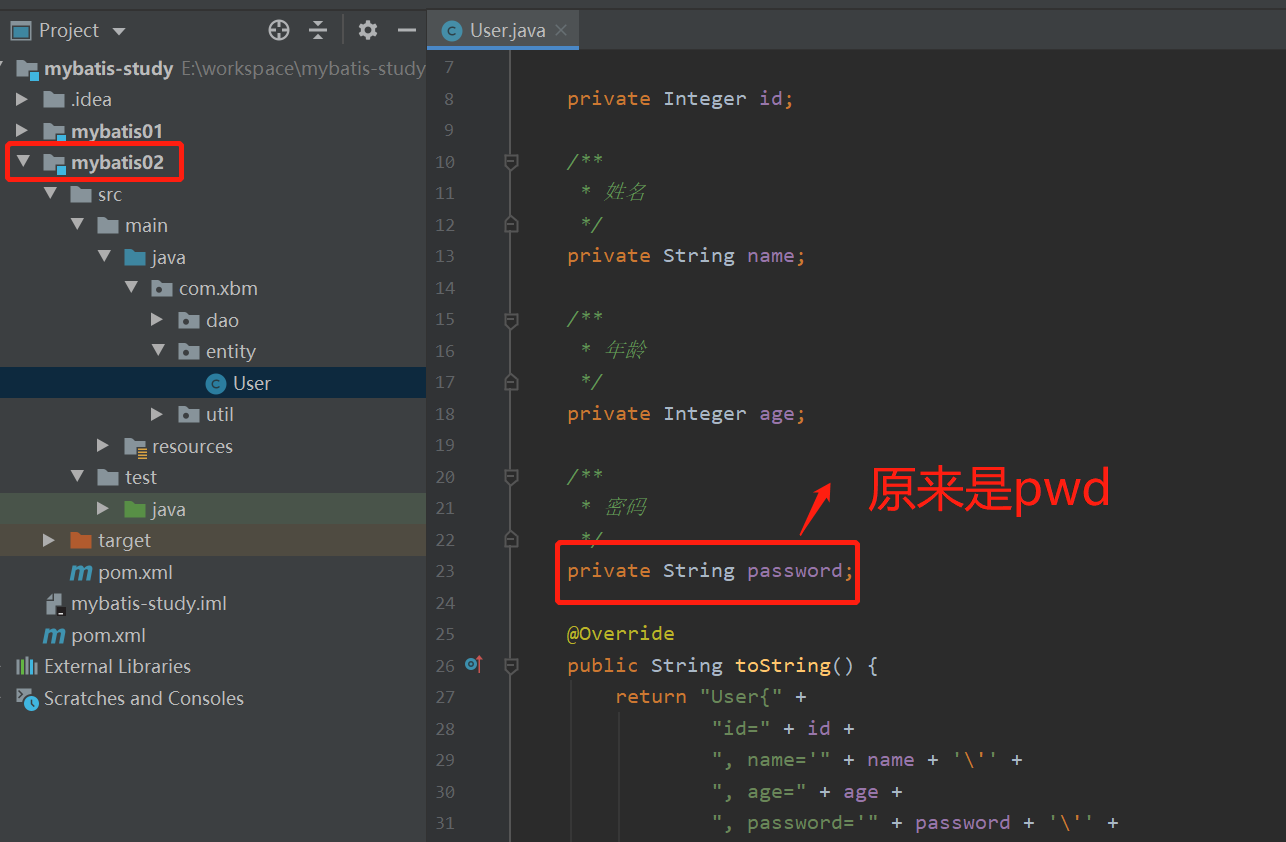The height and width of the screenshot is (842, 1286).
Task: Expand the dao package
Action: (x=157, y=320)
